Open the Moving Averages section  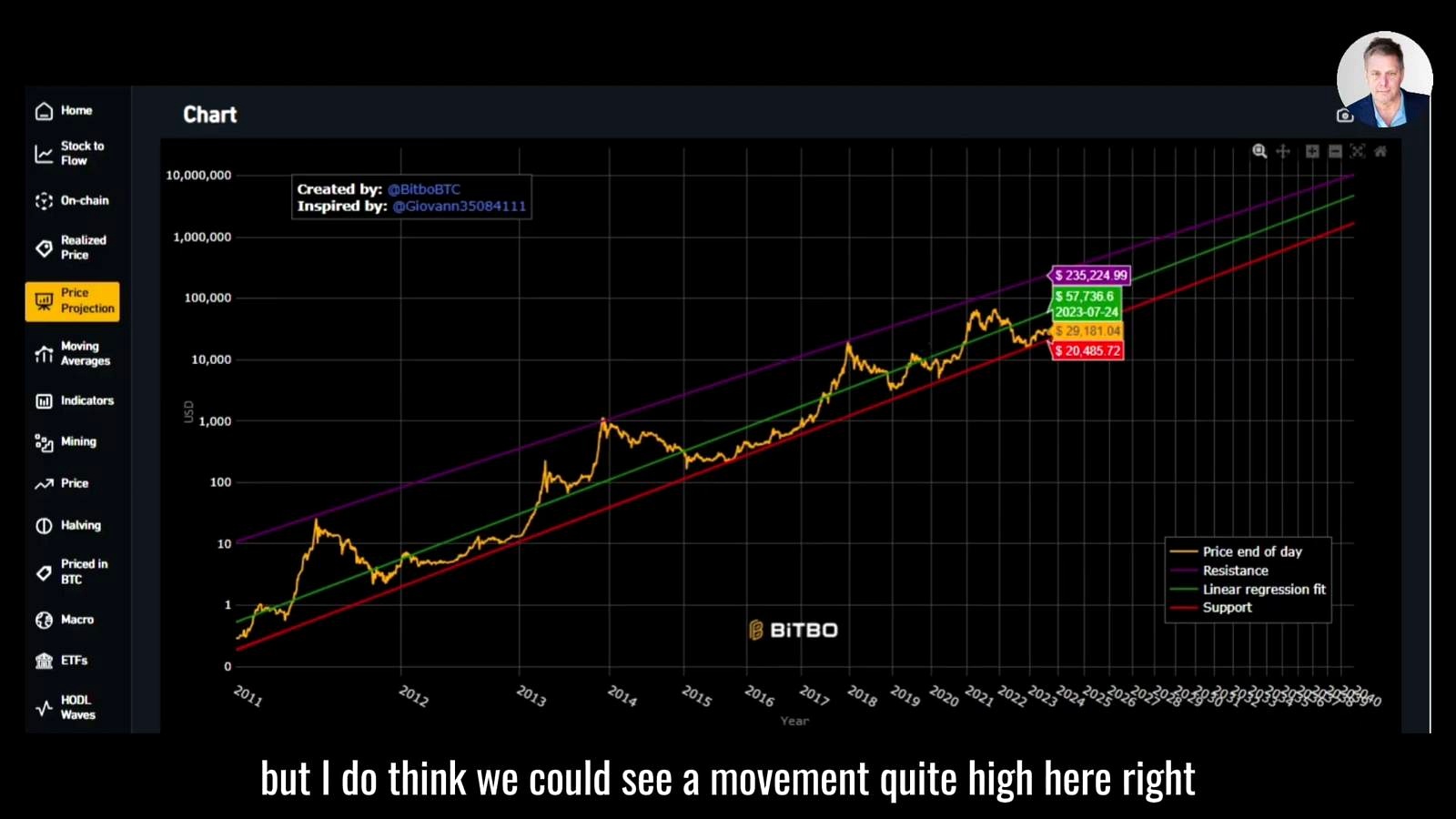click(x=73, y=353)
